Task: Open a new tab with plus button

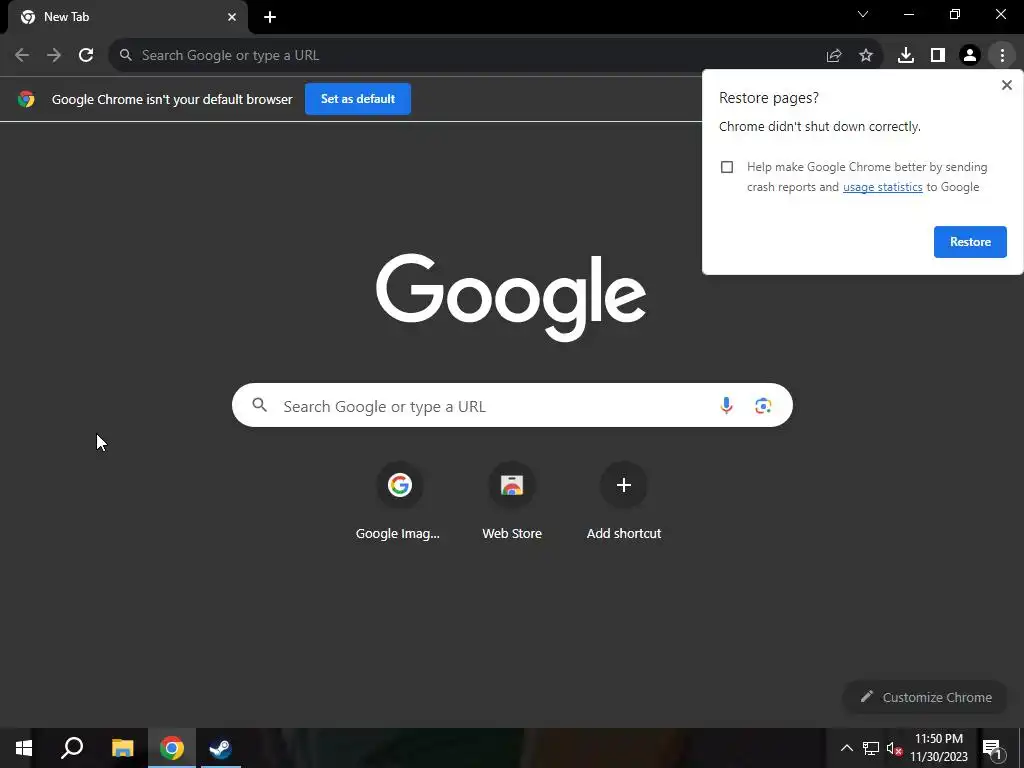Action: (270, 17)
